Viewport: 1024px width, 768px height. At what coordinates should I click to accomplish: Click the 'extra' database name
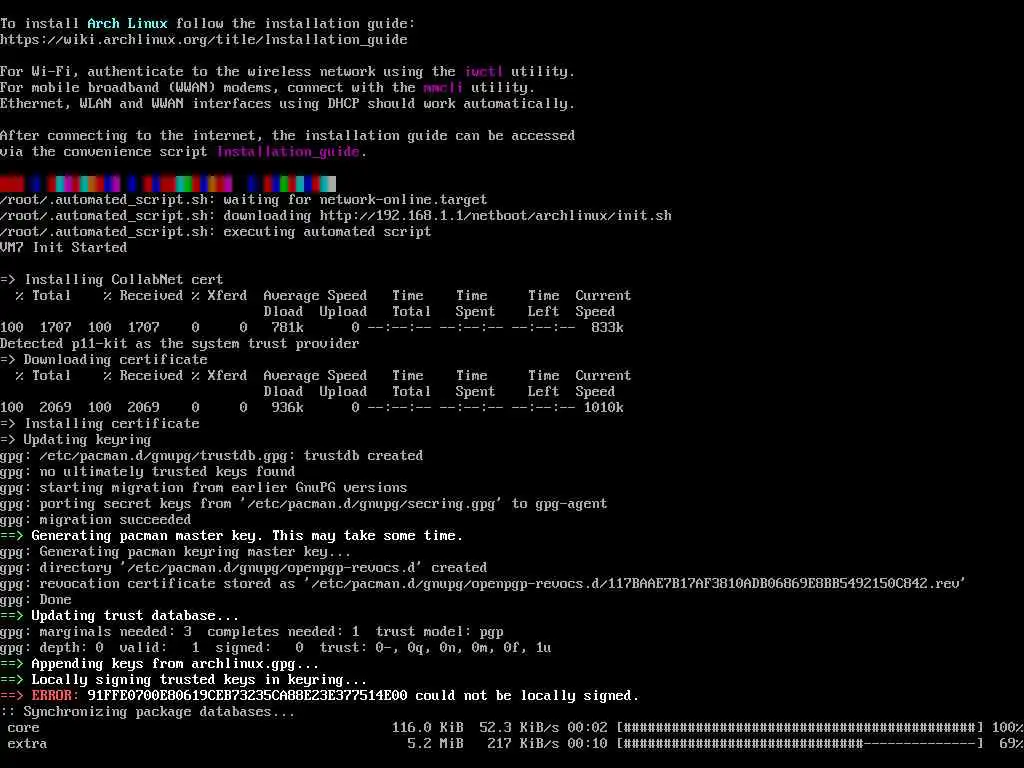click(x=27, y=744)
